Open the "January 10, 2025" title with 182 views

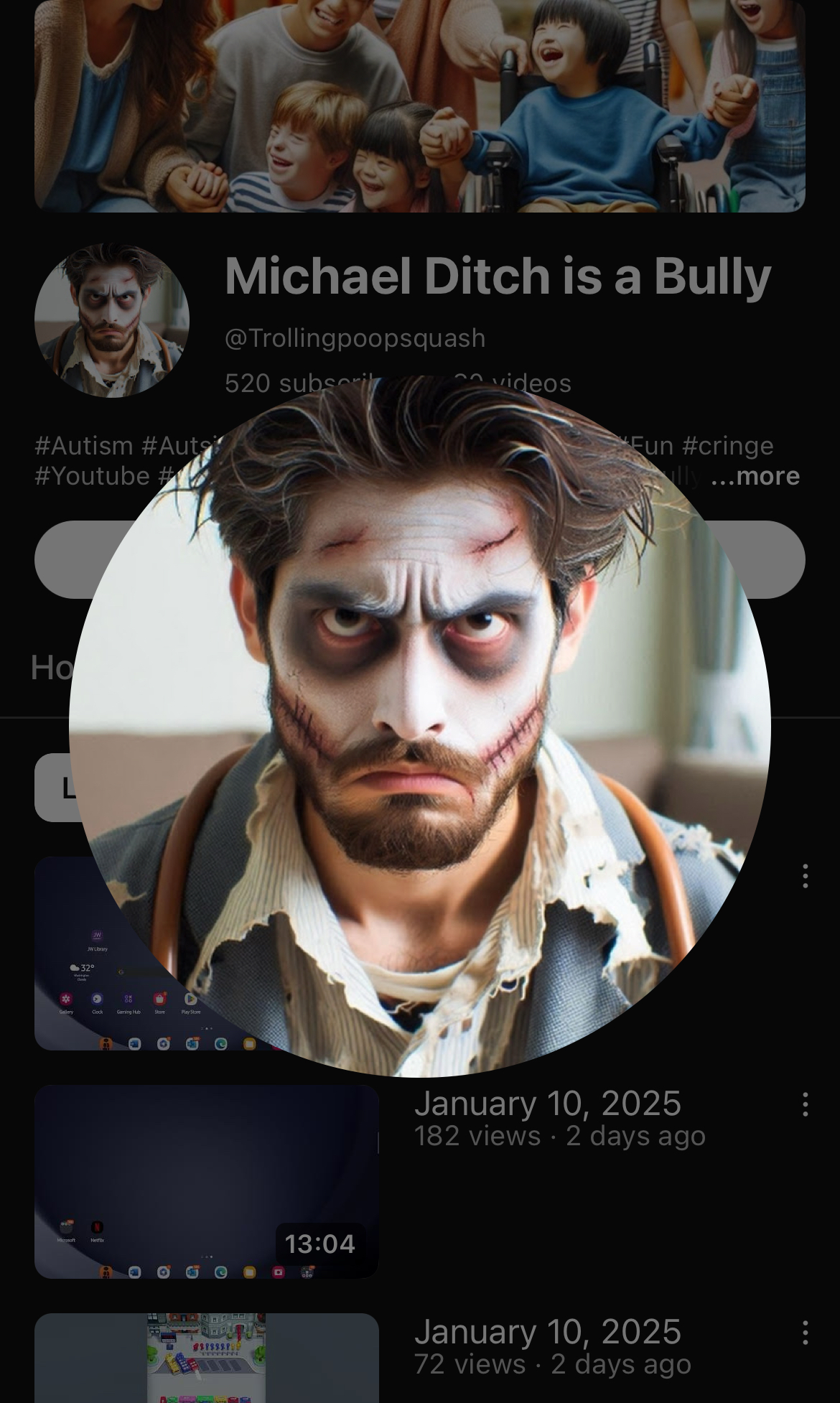(x=548, y=1104)
